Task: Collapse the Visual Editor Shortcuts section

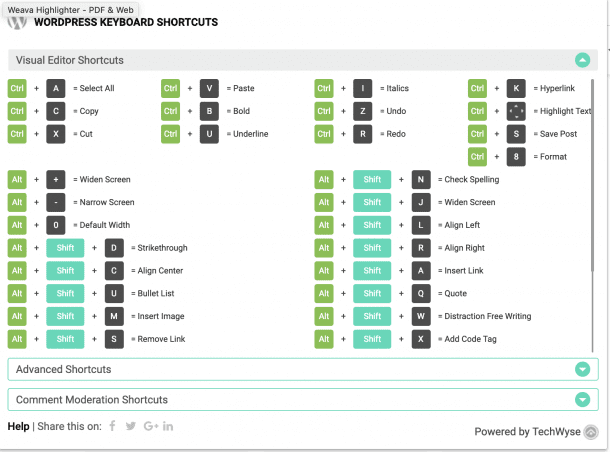Action: tap(582, 60)
